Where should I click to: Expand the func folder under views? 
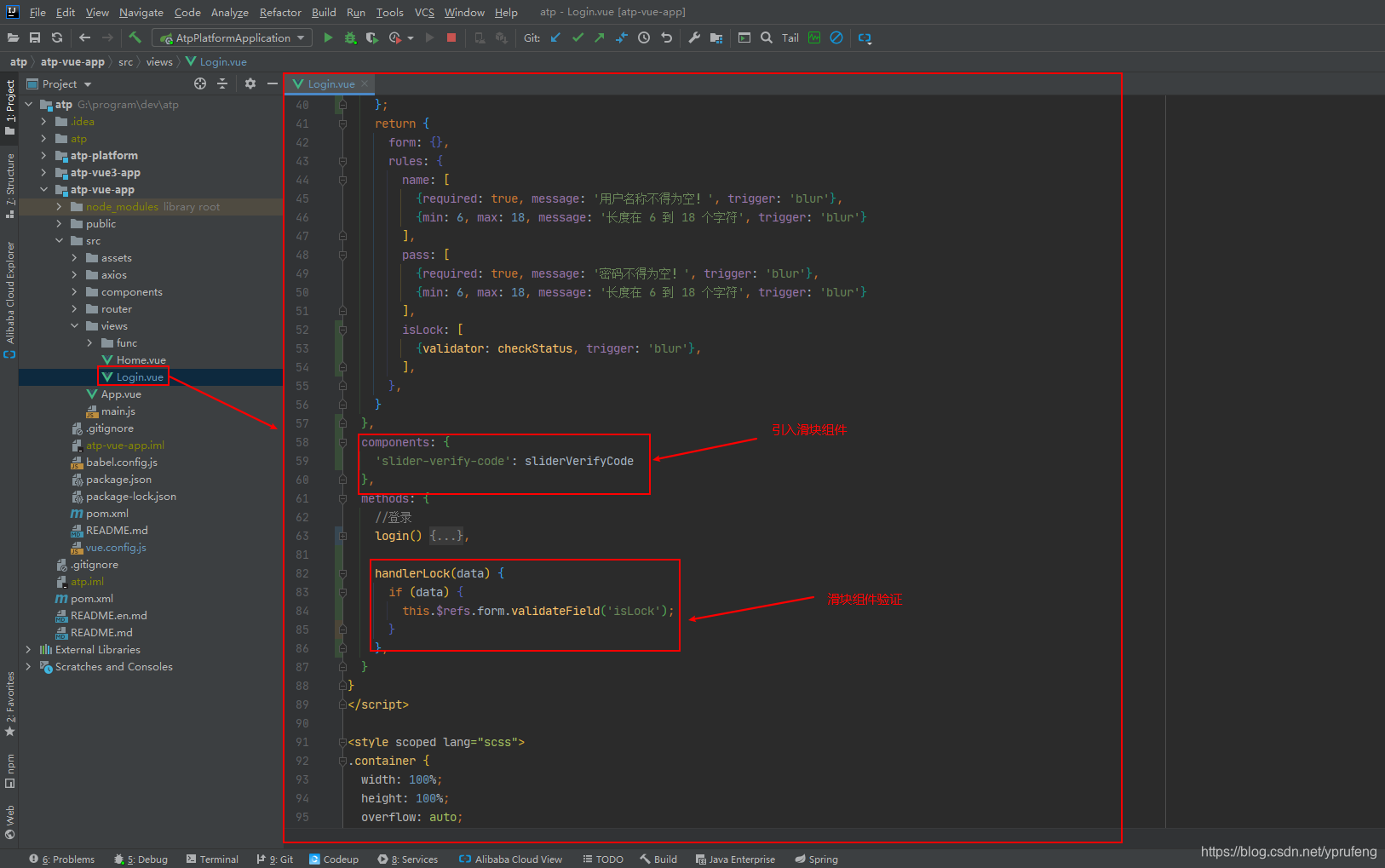(89, 342)
